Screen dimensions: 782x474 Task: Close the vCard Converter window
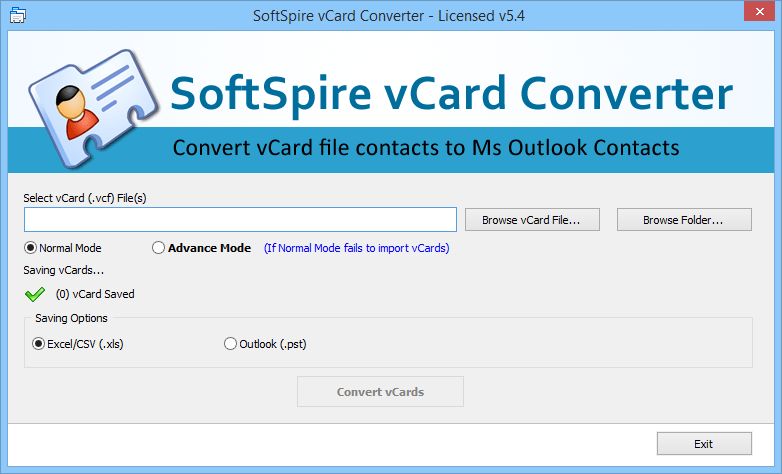point(759,11)
